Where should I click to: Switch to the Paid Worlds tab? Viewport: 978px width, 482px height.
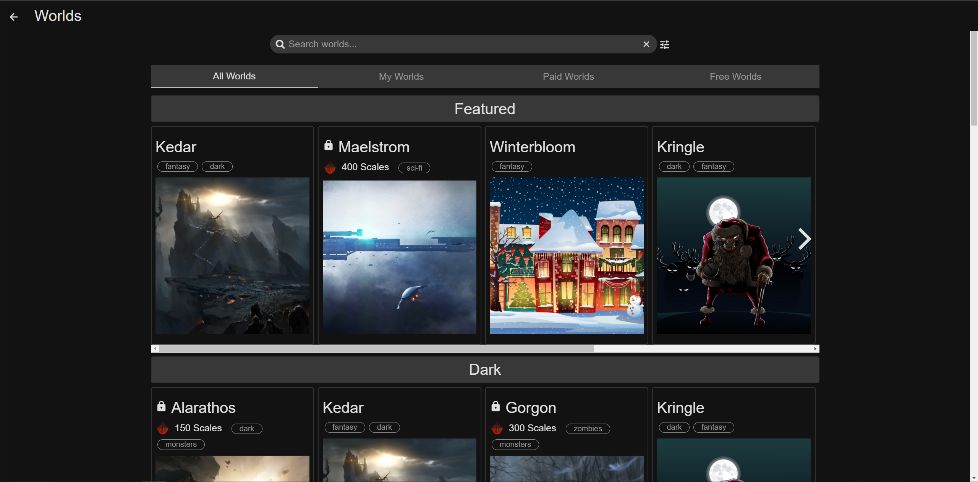(568, 76)
